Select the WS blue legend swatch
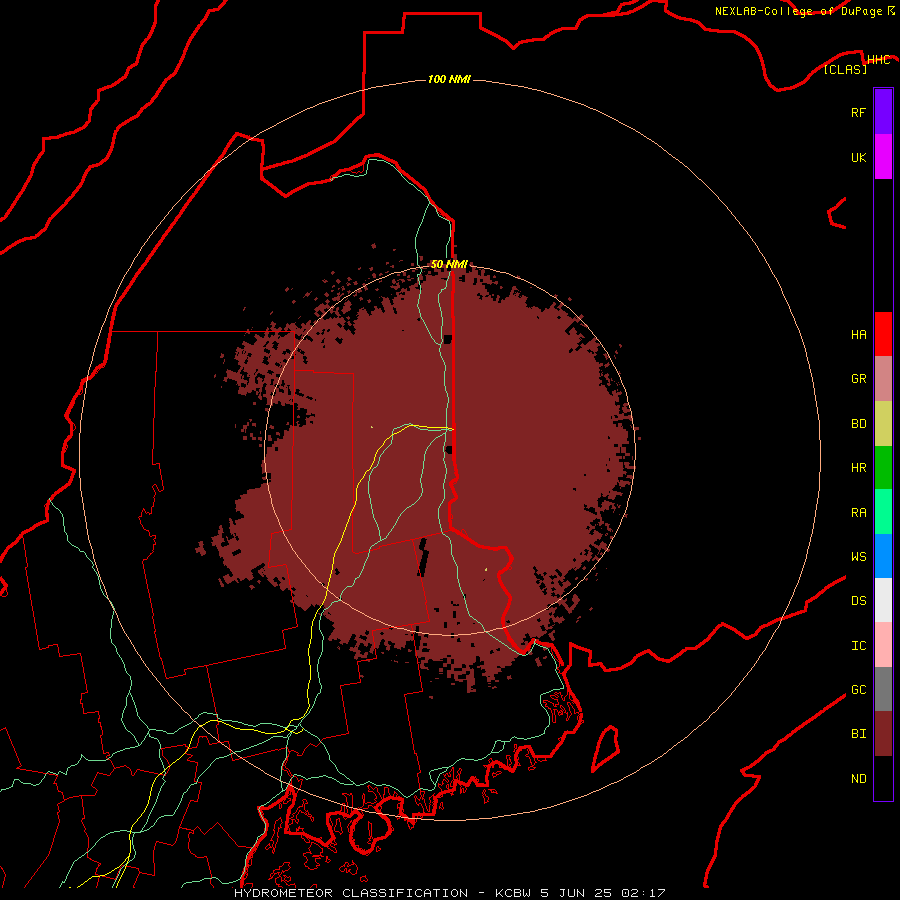 point(883,556)
